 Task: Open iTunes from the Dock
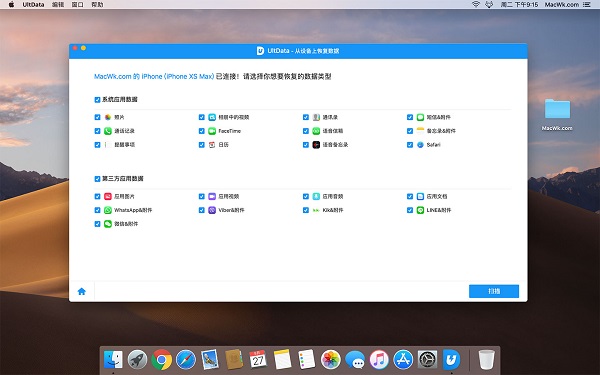379,360
